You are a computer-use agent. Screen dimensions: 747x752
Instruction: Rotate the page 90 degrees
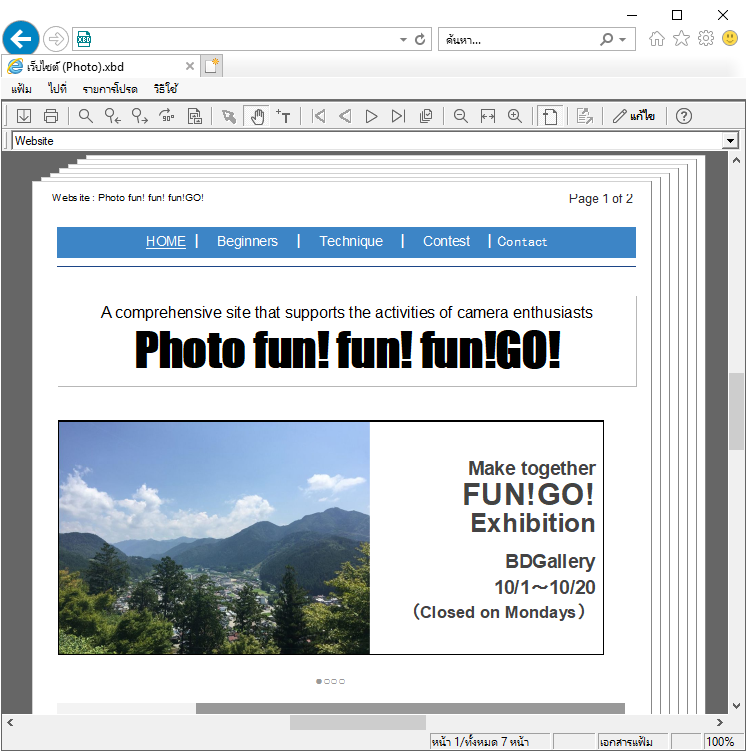point(167,116)
